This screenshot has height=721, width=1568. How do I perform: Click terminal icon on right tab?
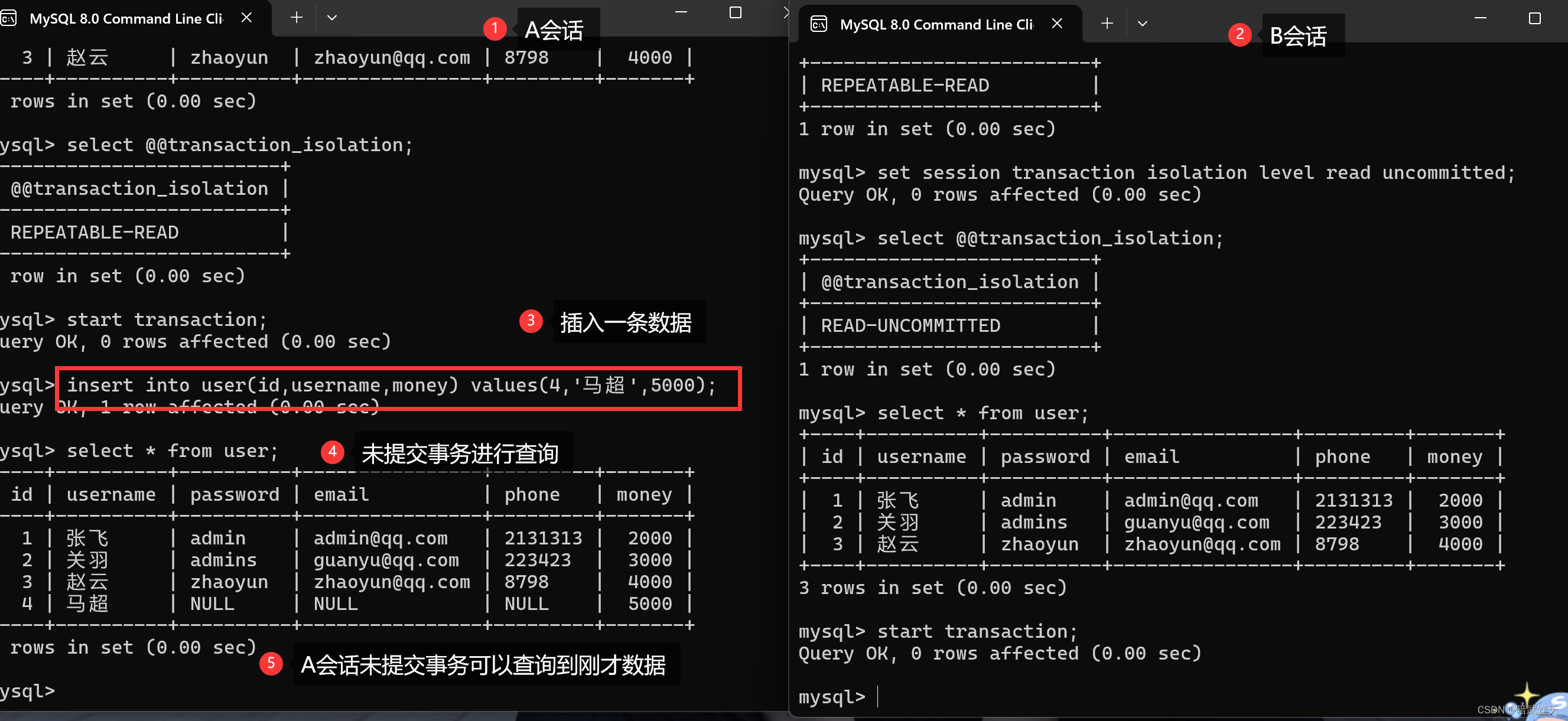819,24
